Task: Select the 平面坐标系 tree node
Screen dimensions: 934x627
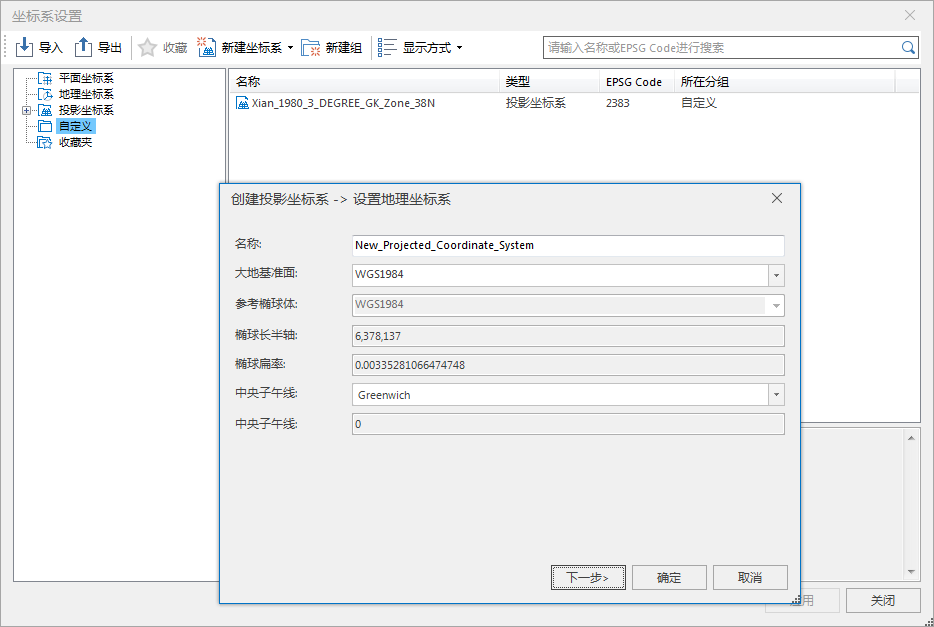Action: click(85, 78)
